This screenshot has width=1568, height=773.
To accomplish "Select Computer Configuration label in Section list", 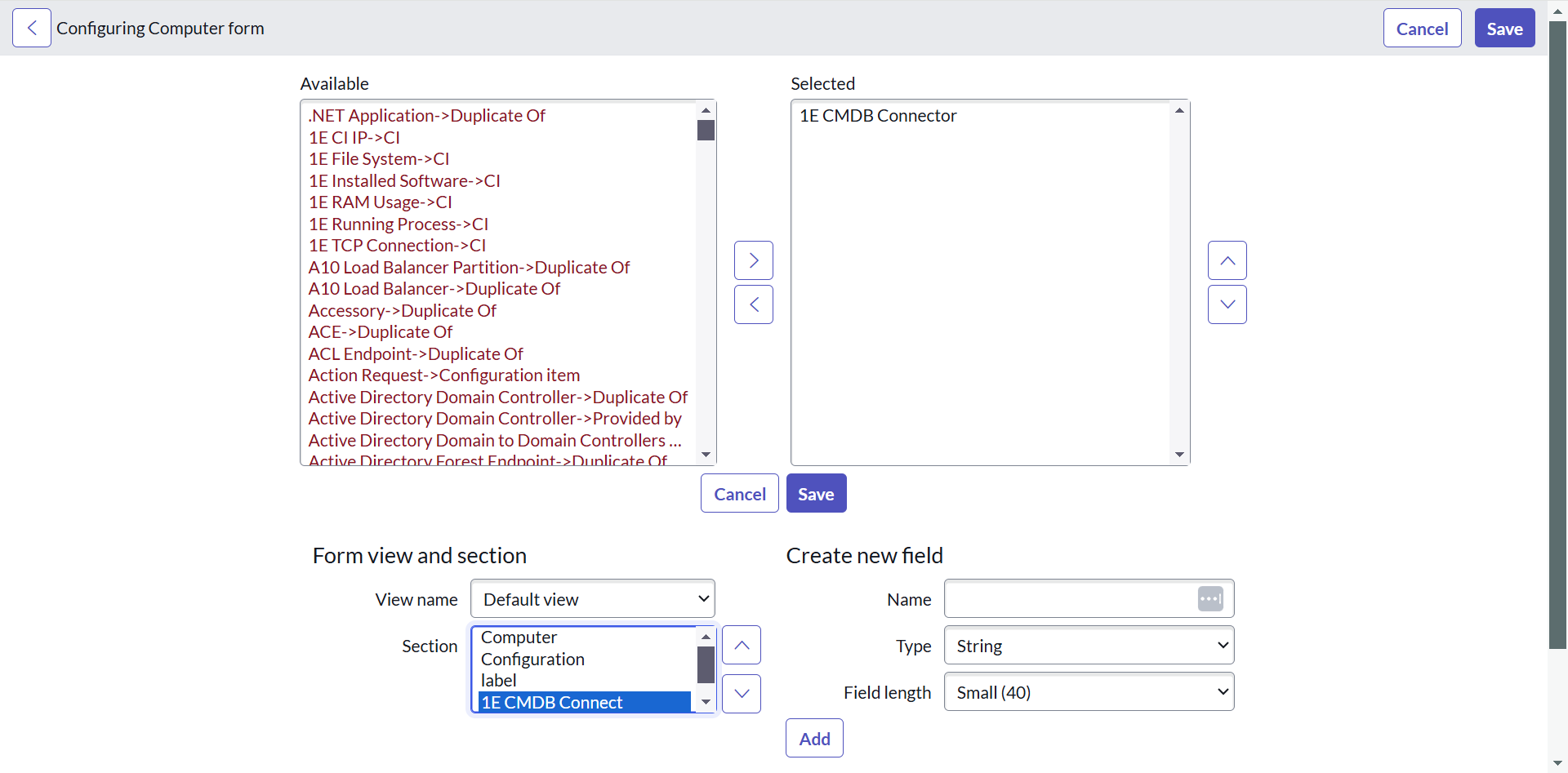I will [x=532, y=659].
